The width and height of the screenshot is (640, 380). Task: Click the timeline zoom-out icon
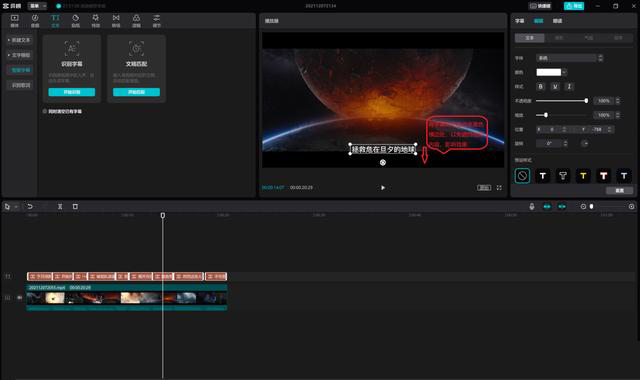pyautogui.click(x=583, y=207)
